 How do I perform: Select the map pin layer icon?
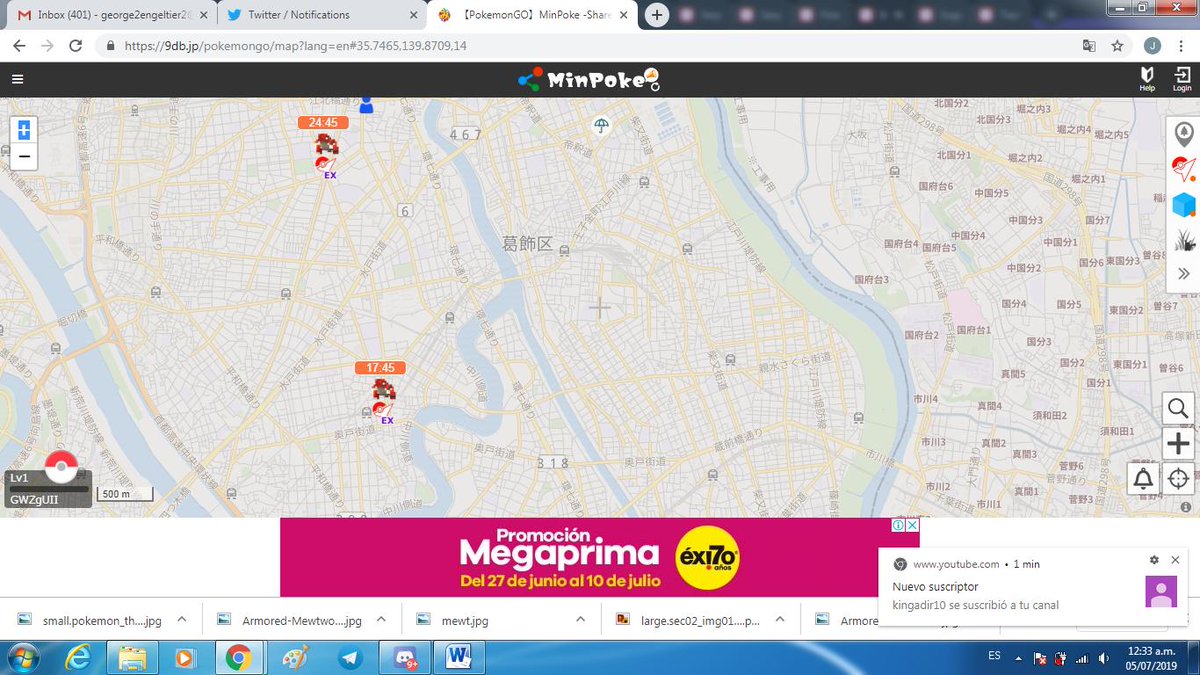point(1184,134)
